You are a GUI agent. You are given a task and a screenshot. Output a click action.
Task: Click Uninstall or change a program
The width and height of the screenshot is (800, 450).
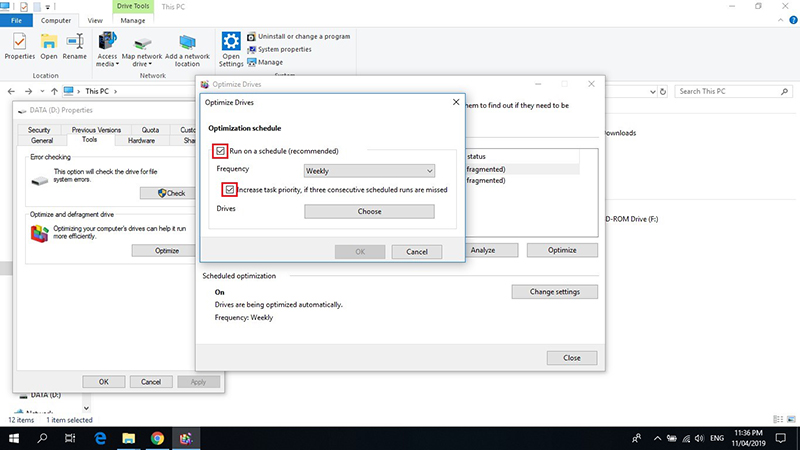(x=298, y=37)
